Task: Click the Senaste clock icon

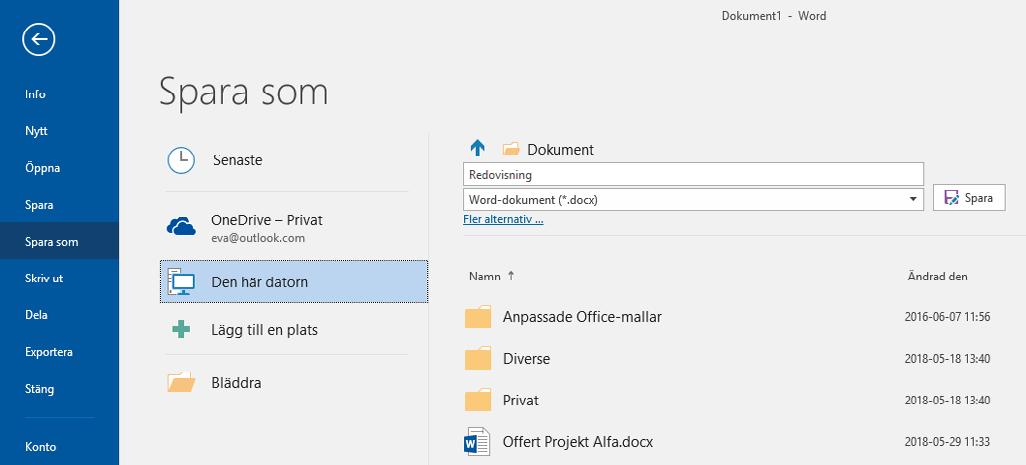Action: [181, 160]
